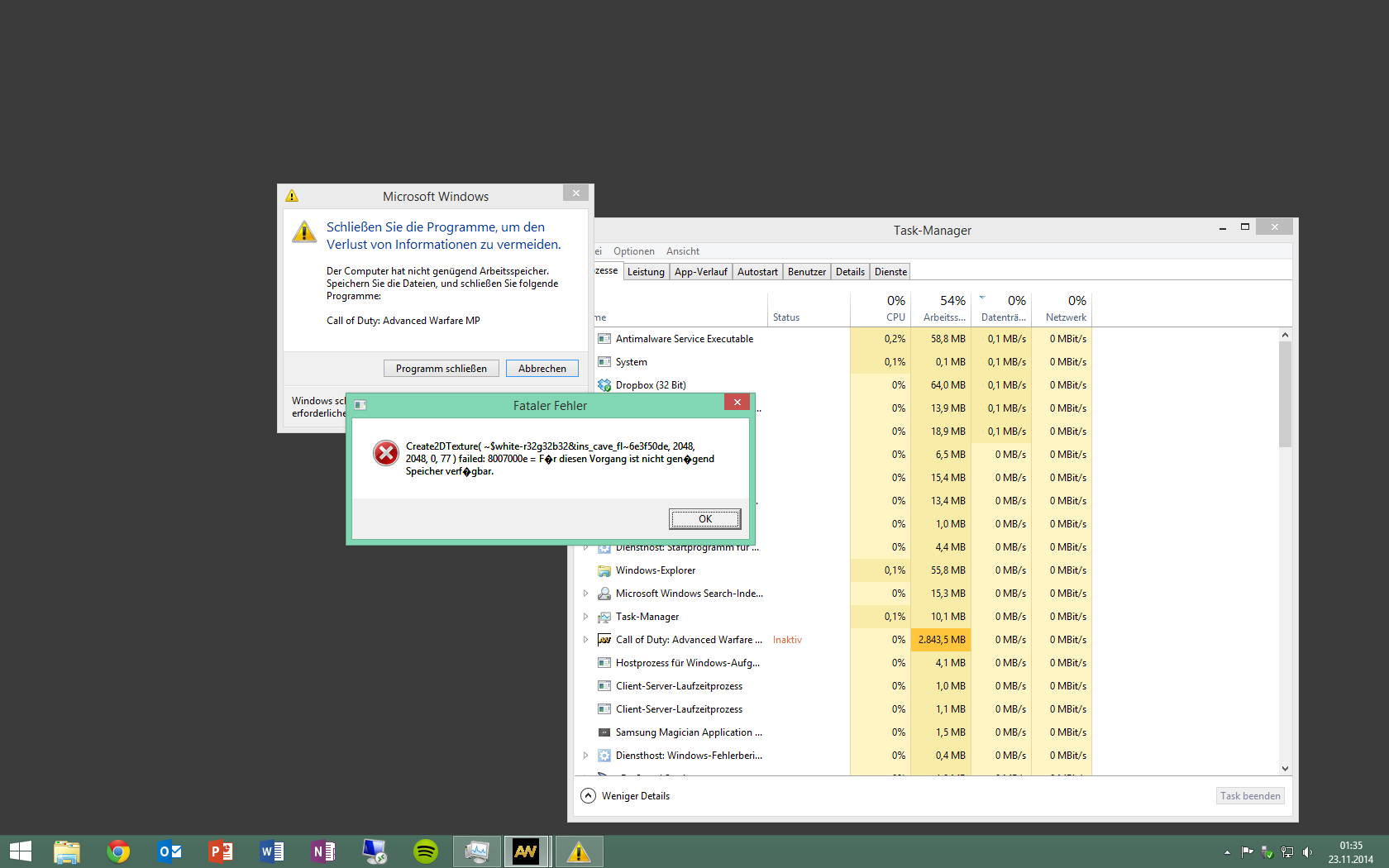Screen dimensions: 1389x868
Task: Open the Ansicht menu in Task-Manager
Action: [683, 251]
